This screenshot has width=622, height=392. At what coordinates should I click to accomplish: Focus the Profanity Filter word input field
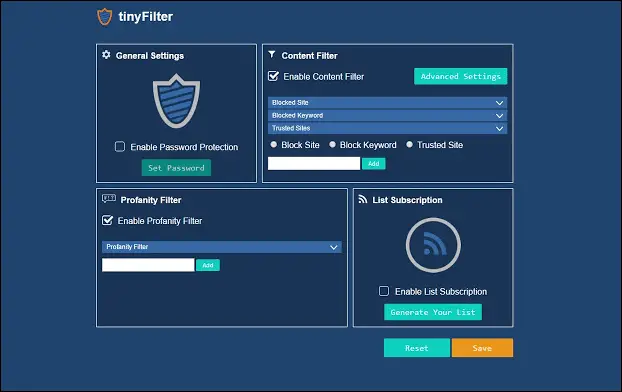coord(148,265)
